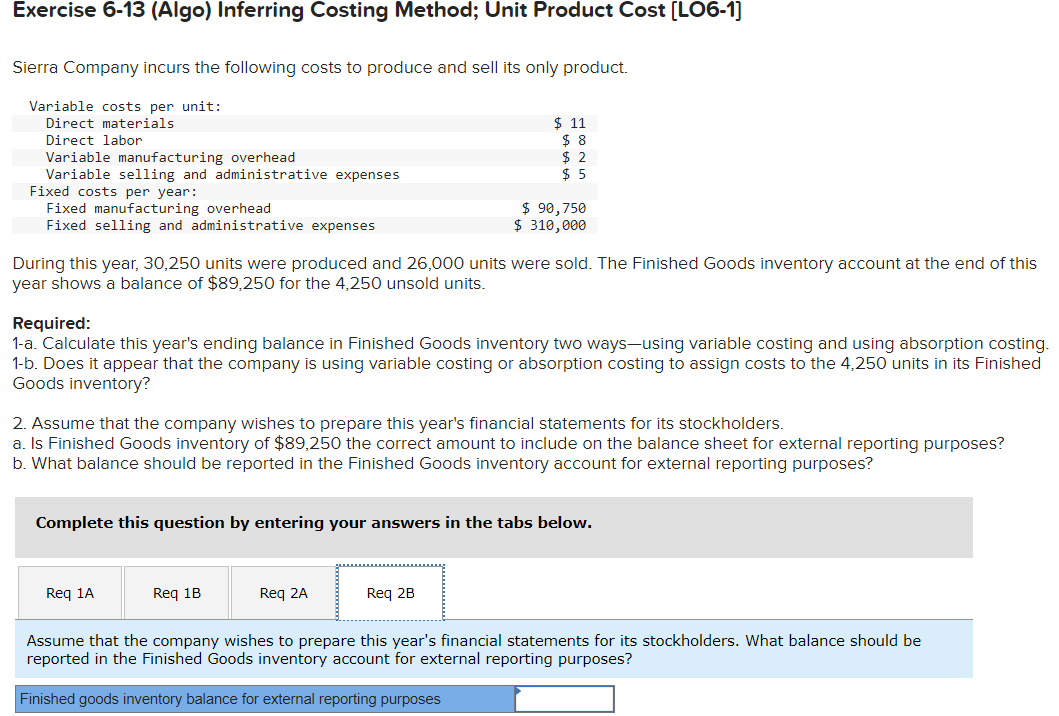Click the 'Fixed costs per year' header row

tap(300, 190)
